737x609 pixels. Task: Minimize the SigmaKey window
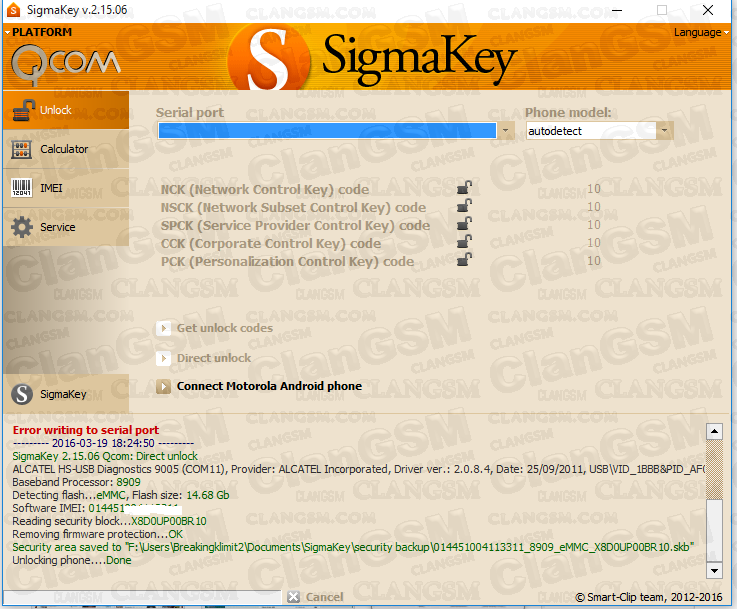click(x=617, y=10)
